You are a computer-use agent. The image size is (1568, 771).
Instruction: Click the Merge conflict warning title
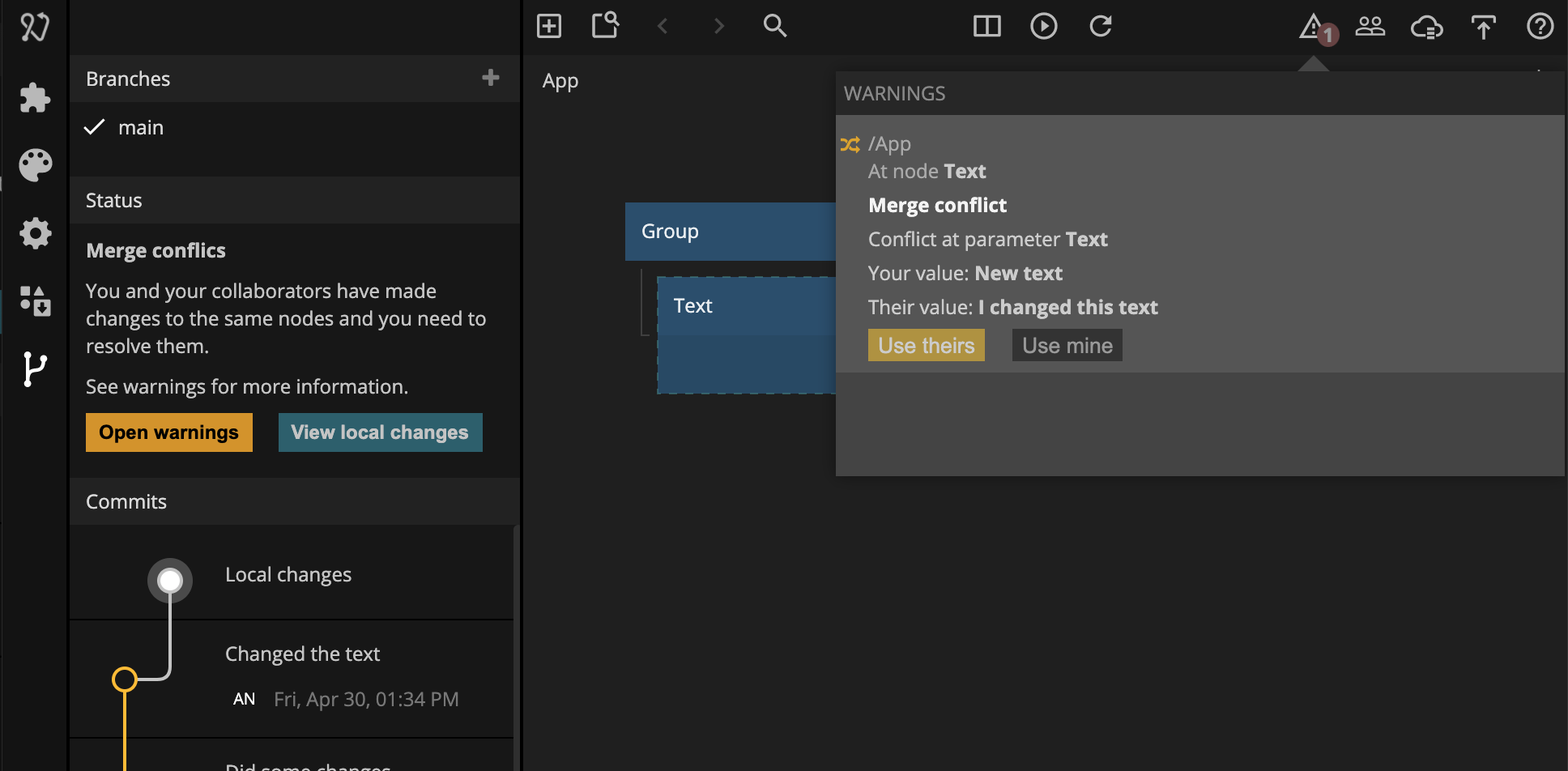[x=937, y=205]
